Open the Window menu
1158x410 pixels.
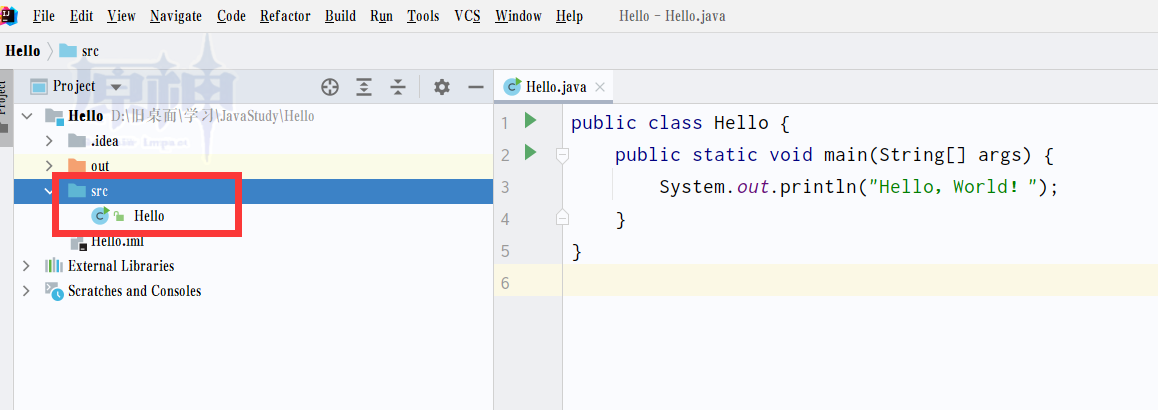[x=518, y=16]
